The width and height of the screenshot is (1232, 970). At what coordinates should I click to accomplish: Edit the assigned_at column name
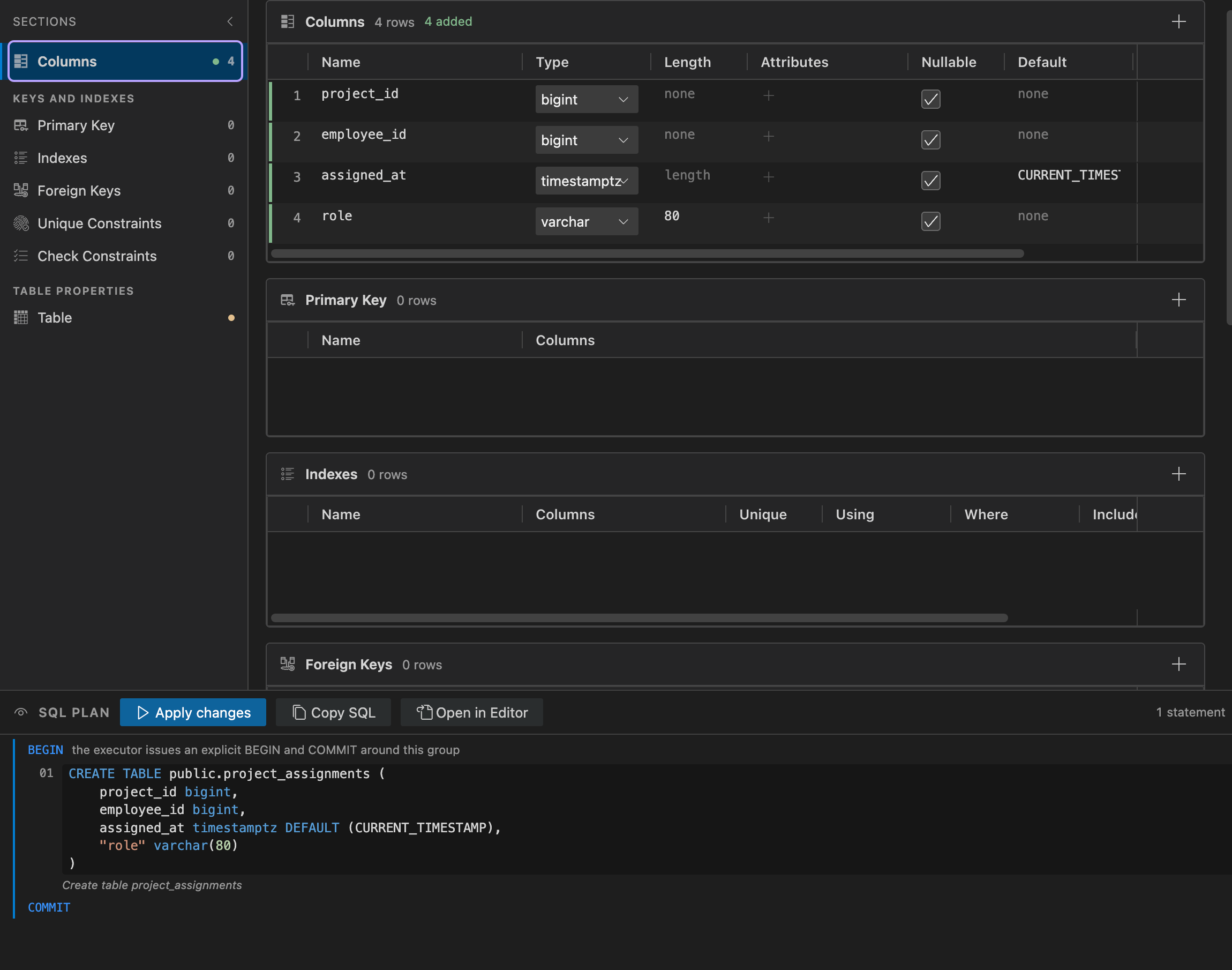364,175
